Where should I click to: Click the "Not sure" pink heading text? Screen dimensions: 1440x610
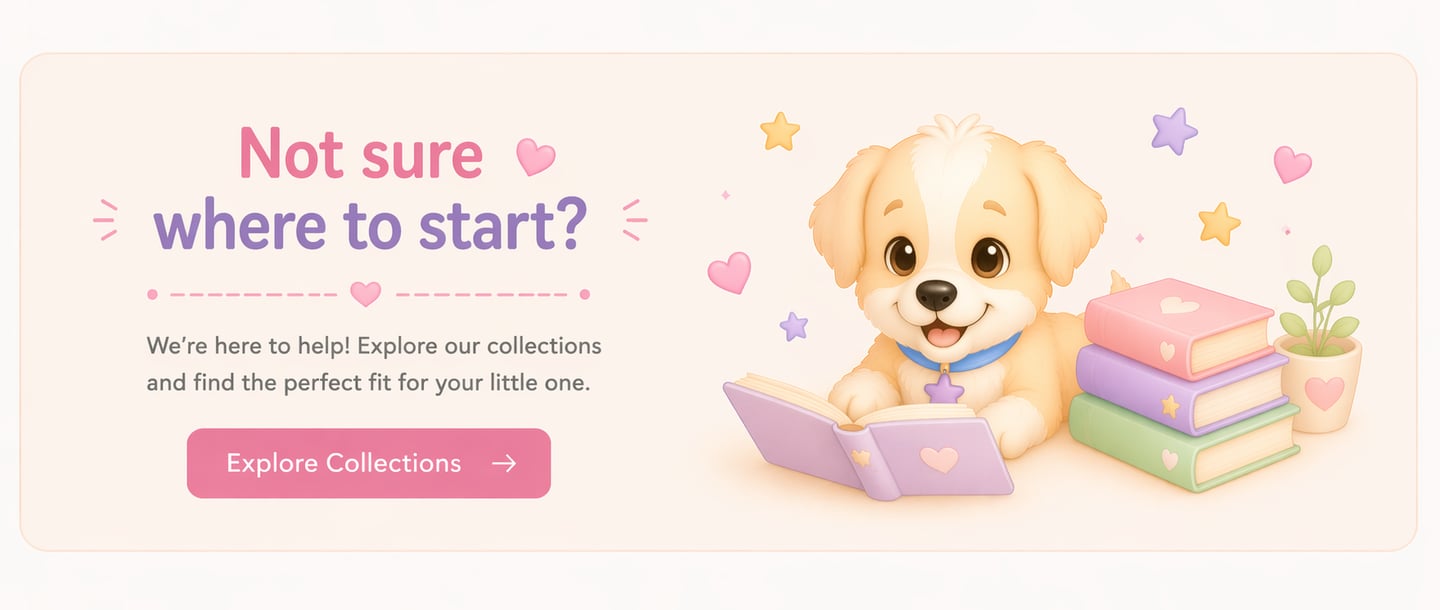(x=361, y=154)
